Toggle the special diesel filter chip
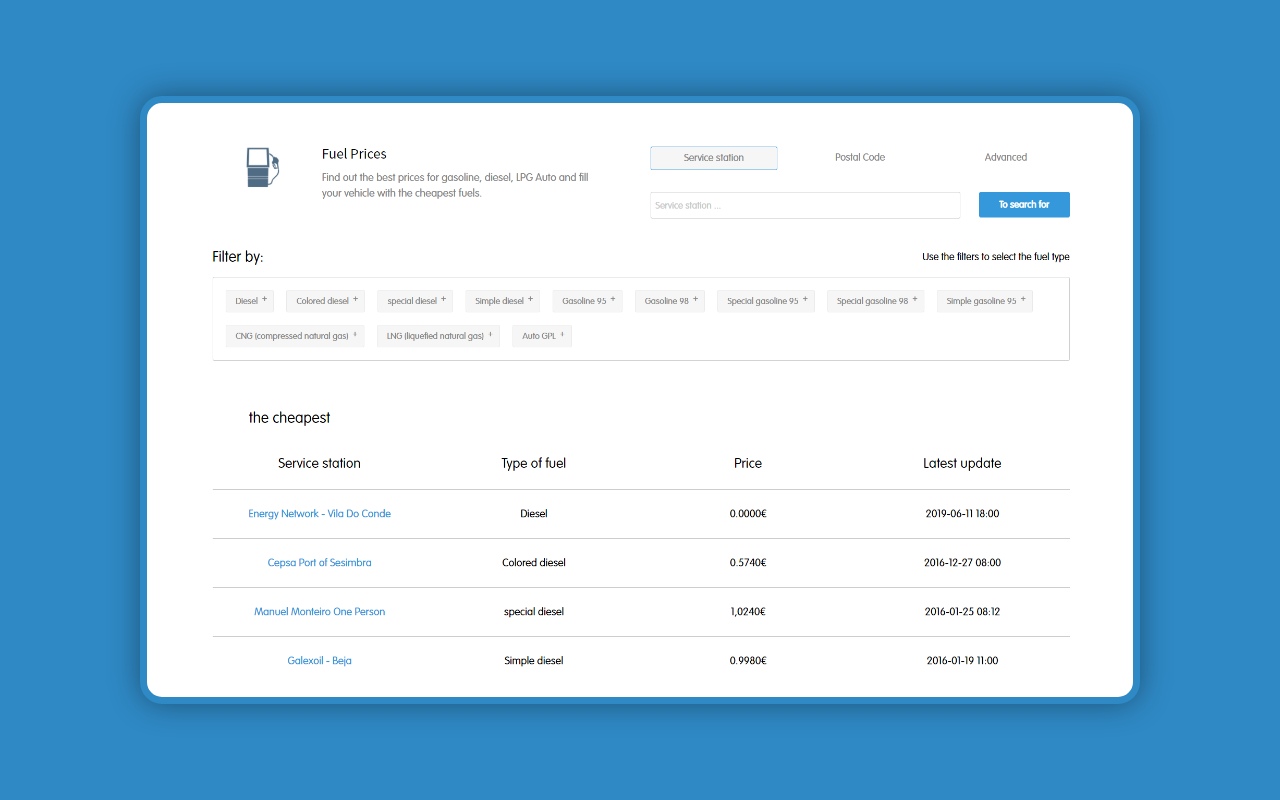 click(x=415, y=301)
